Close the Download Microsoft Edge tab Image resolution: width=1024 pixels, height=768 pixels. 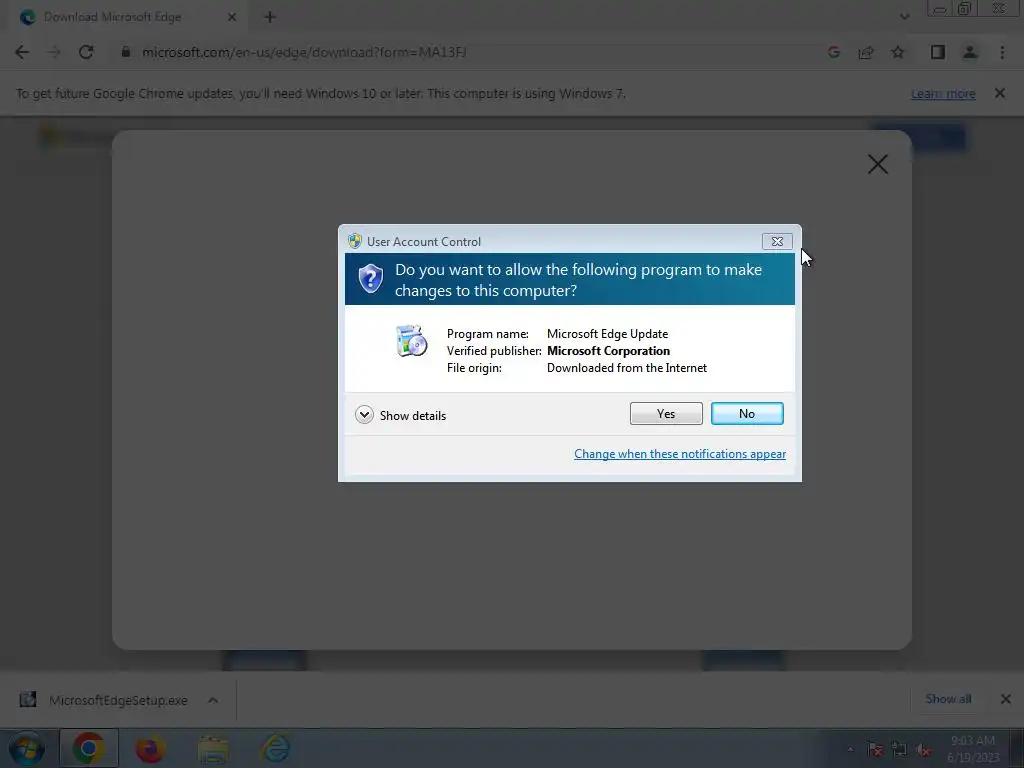click(232, 17)
